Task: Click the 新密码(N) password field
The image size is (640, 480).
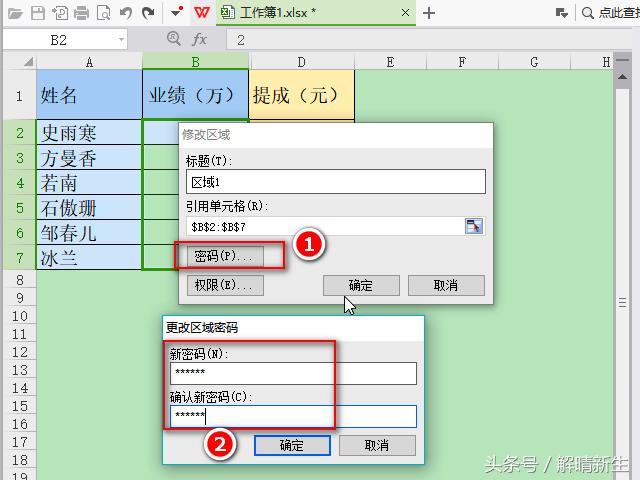Action: pyautogui.click(x=293, y=373)
